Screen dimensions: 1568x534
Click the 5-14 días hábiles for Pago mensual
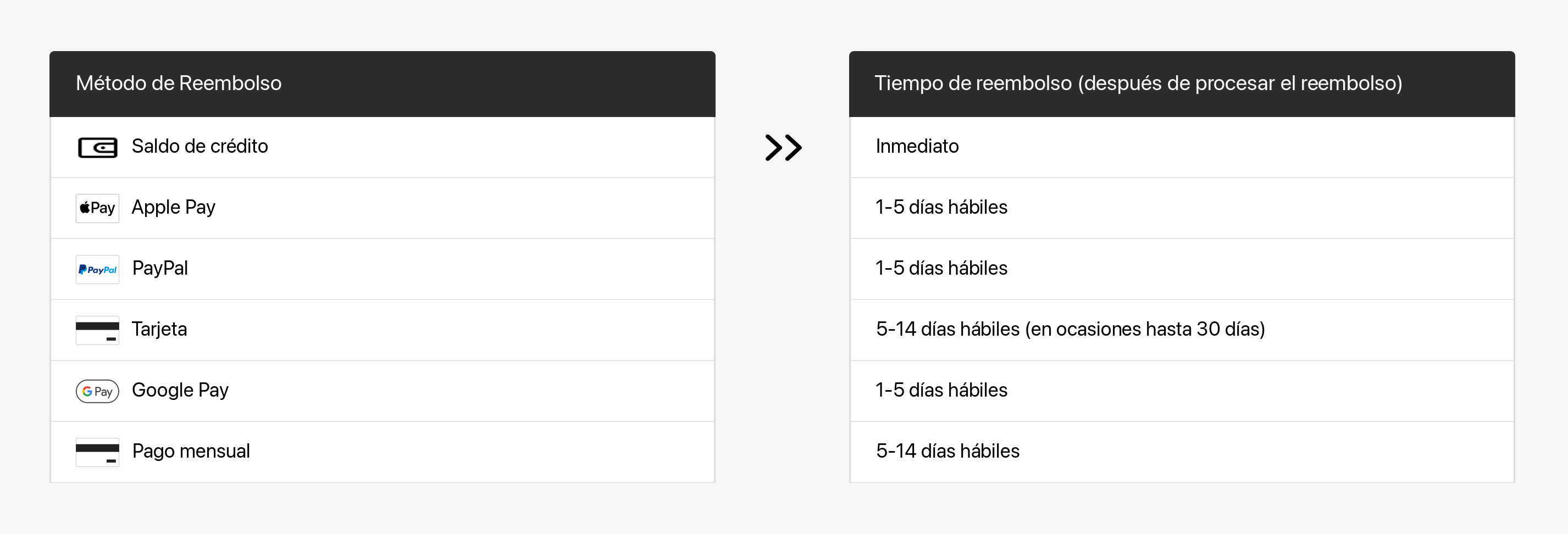[x=947, y=450]
